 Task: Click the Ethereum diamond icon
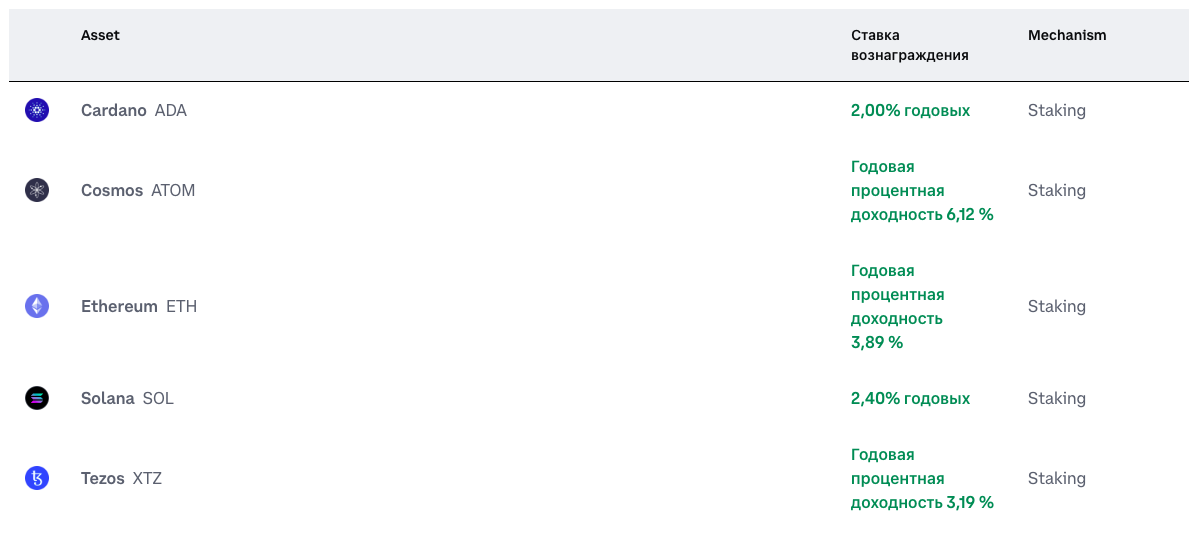click(x=37, y=306)
